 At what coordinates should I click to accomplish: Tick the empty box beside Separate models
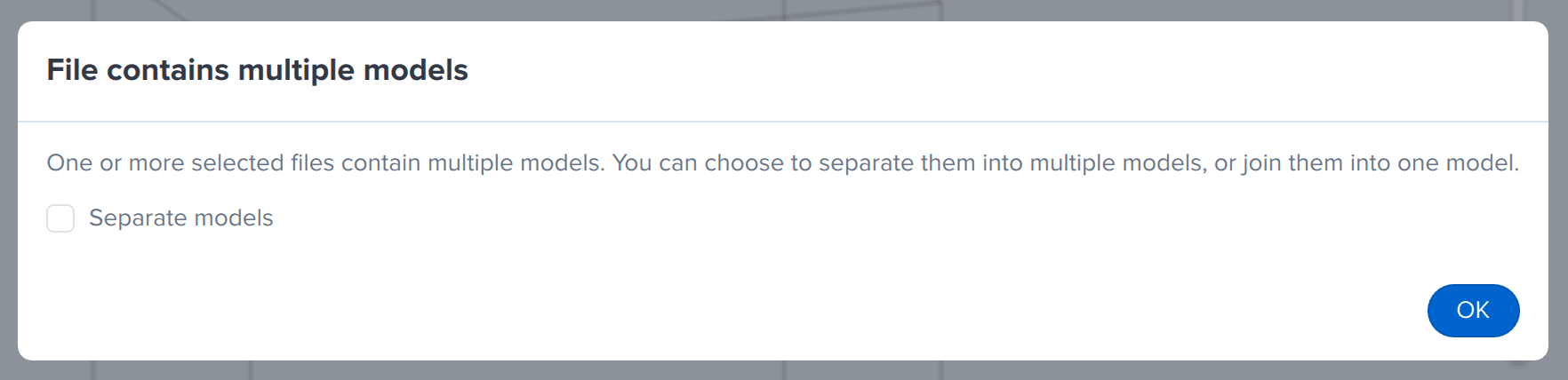(x=60, y=218)
